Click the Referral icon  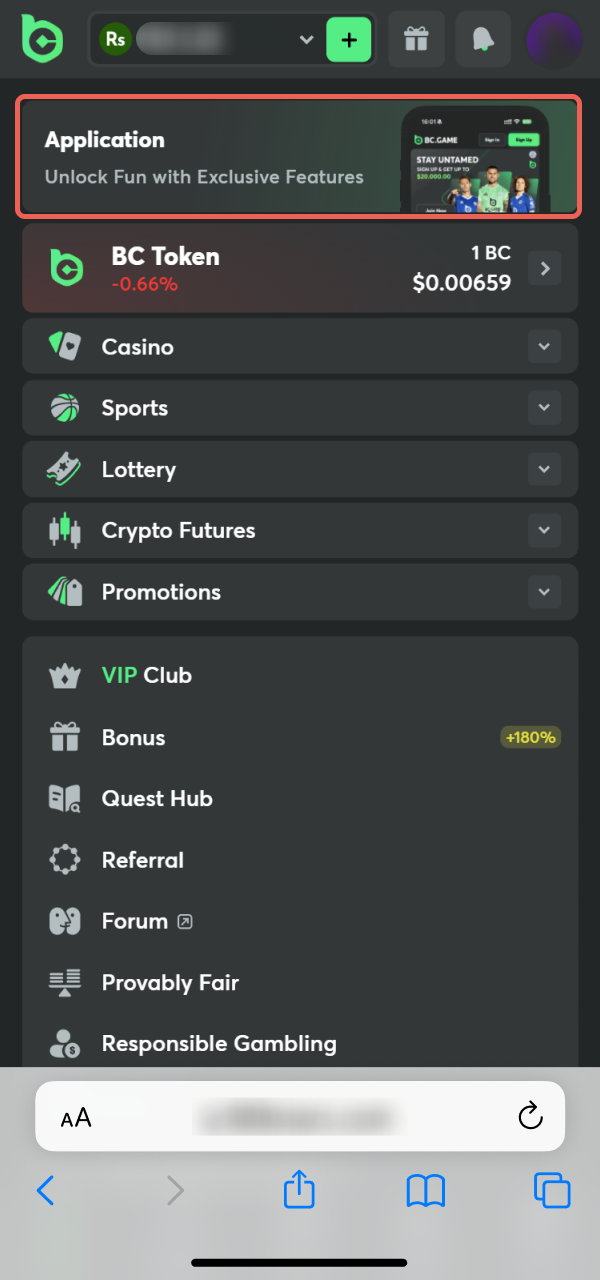point(65,860)
